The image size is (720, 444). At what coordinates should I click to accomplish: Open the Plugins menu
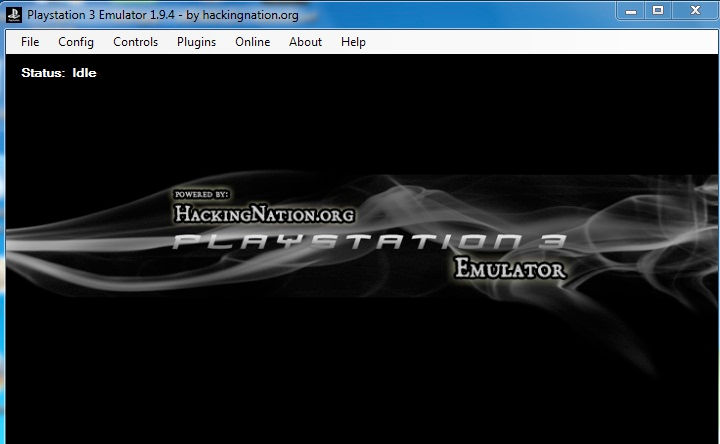click(x=197, y=42)
